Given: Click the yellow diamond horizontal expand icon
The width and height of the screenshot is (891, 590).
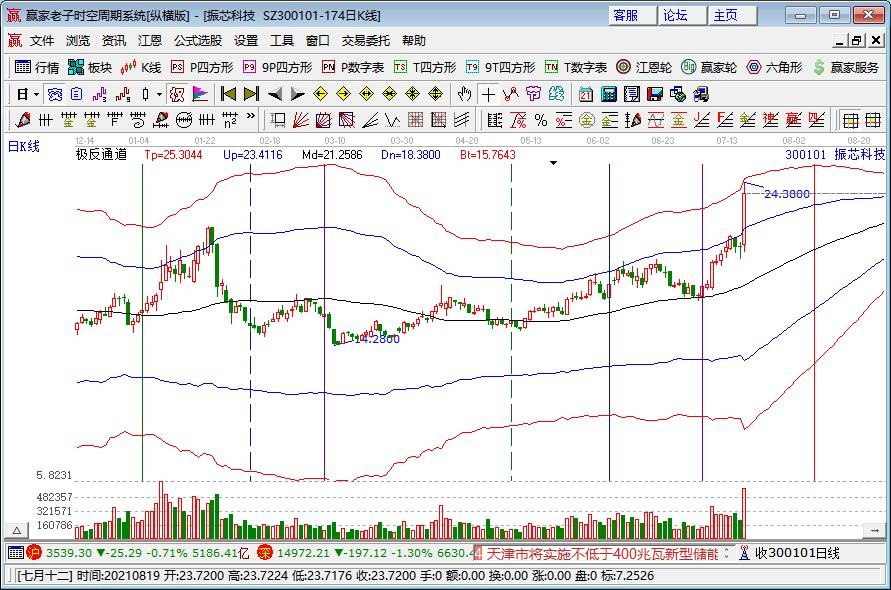Looking at the screenshot, I should click(x=367, y=94).
